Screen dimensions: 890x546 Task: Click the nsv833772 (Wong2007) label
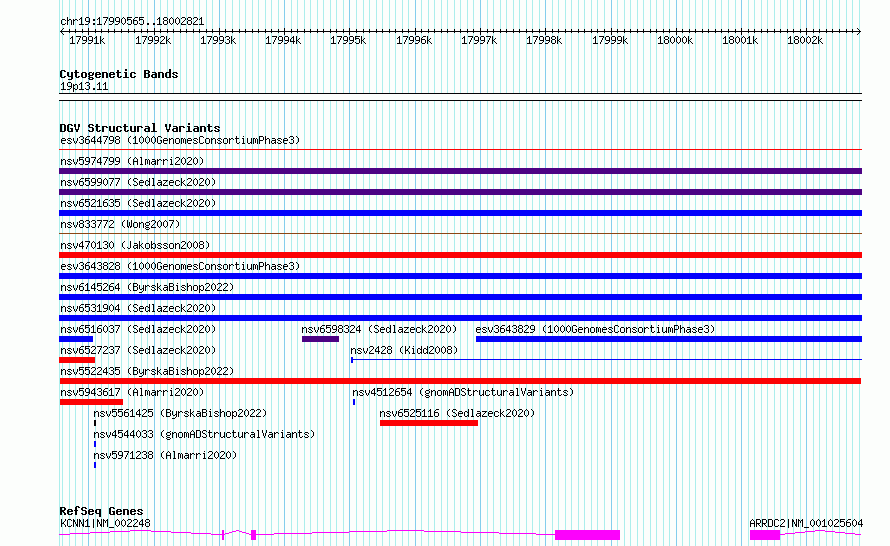coord(120,224)
